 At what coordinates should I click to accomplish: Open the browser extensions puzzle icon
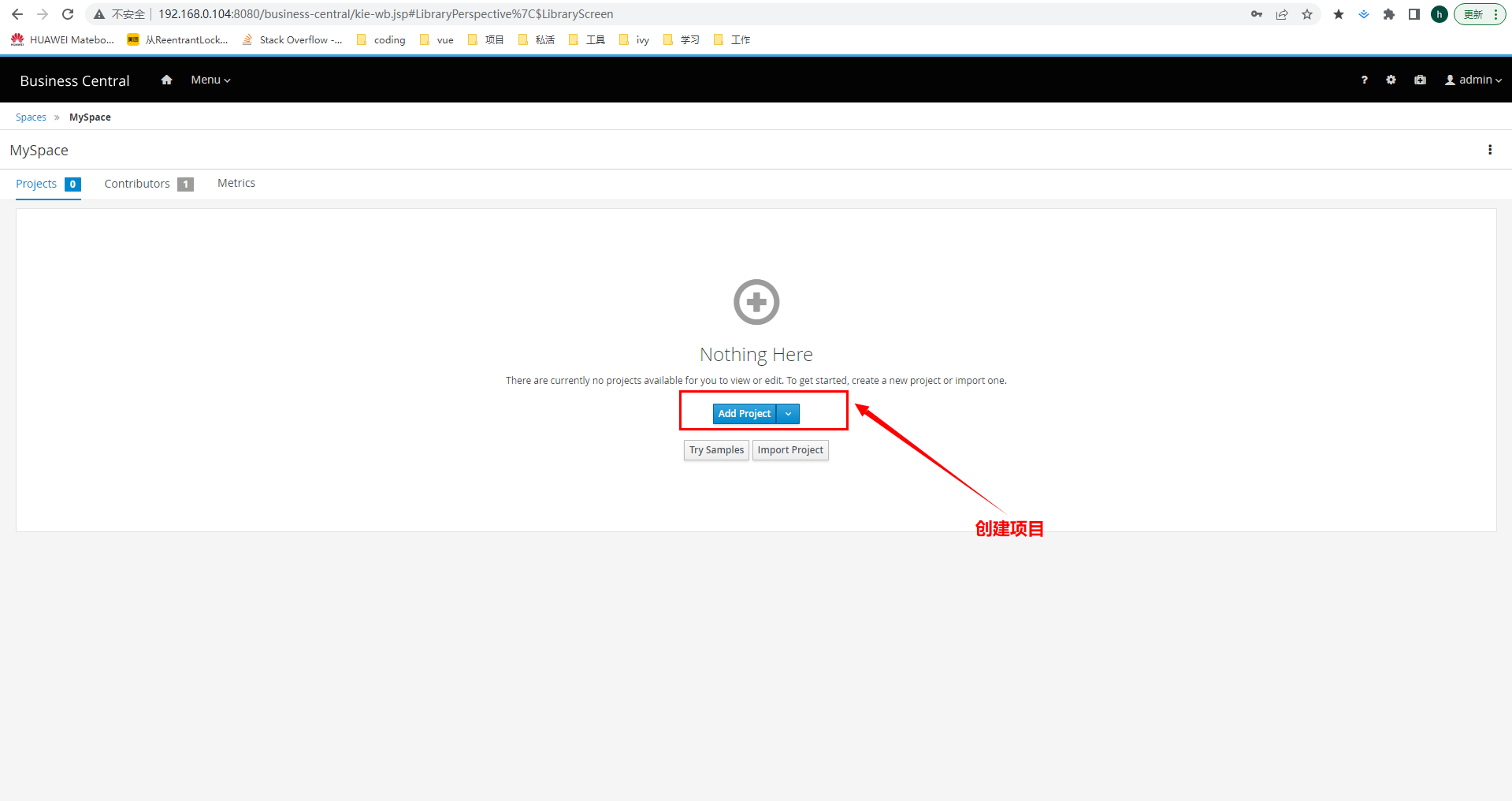tap(1388, 14)
